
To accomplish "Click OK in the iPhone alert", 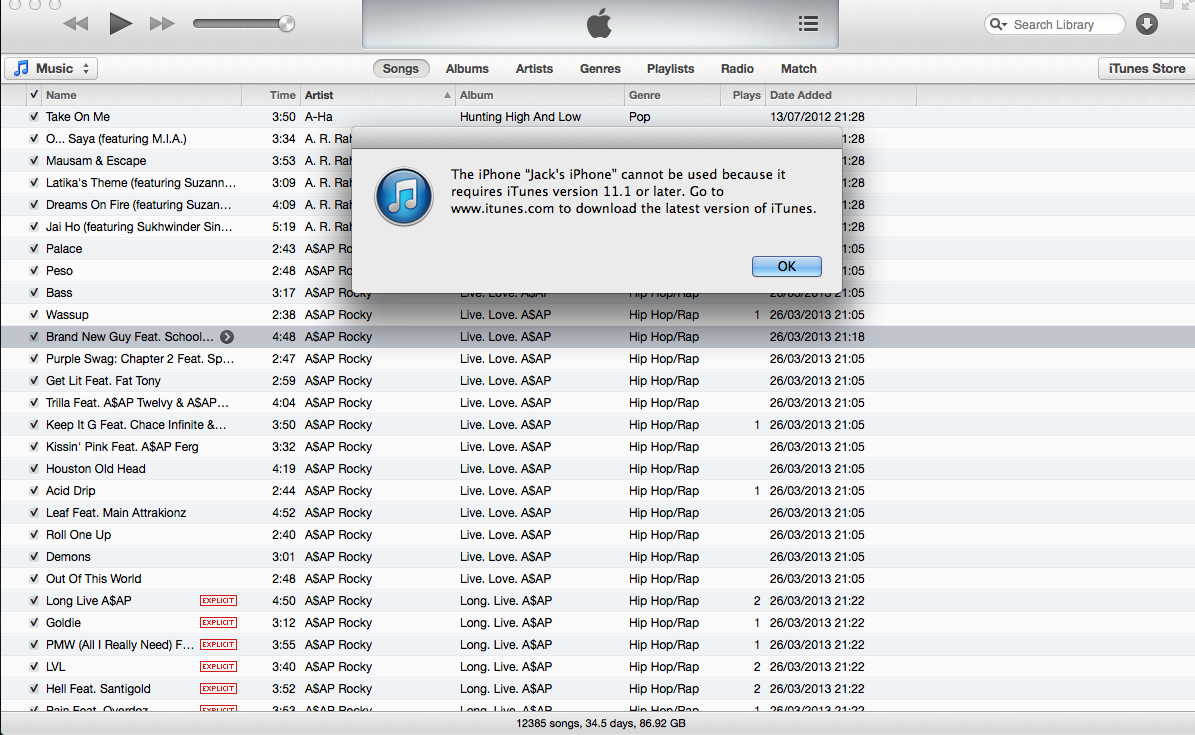I will (x=787, y=266).
